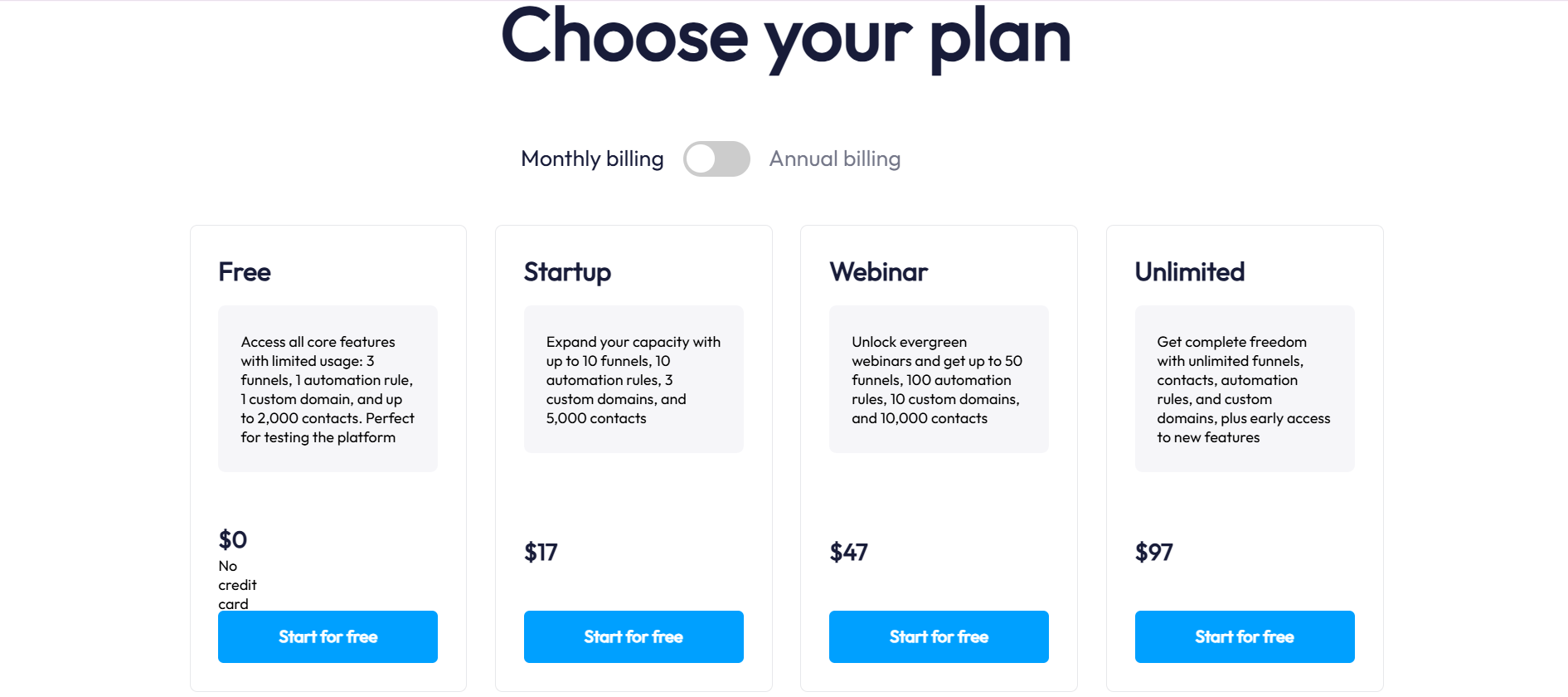Click the Free plan description box
Viewport: 1568px width, 697px height.
(x=328, y=388)
